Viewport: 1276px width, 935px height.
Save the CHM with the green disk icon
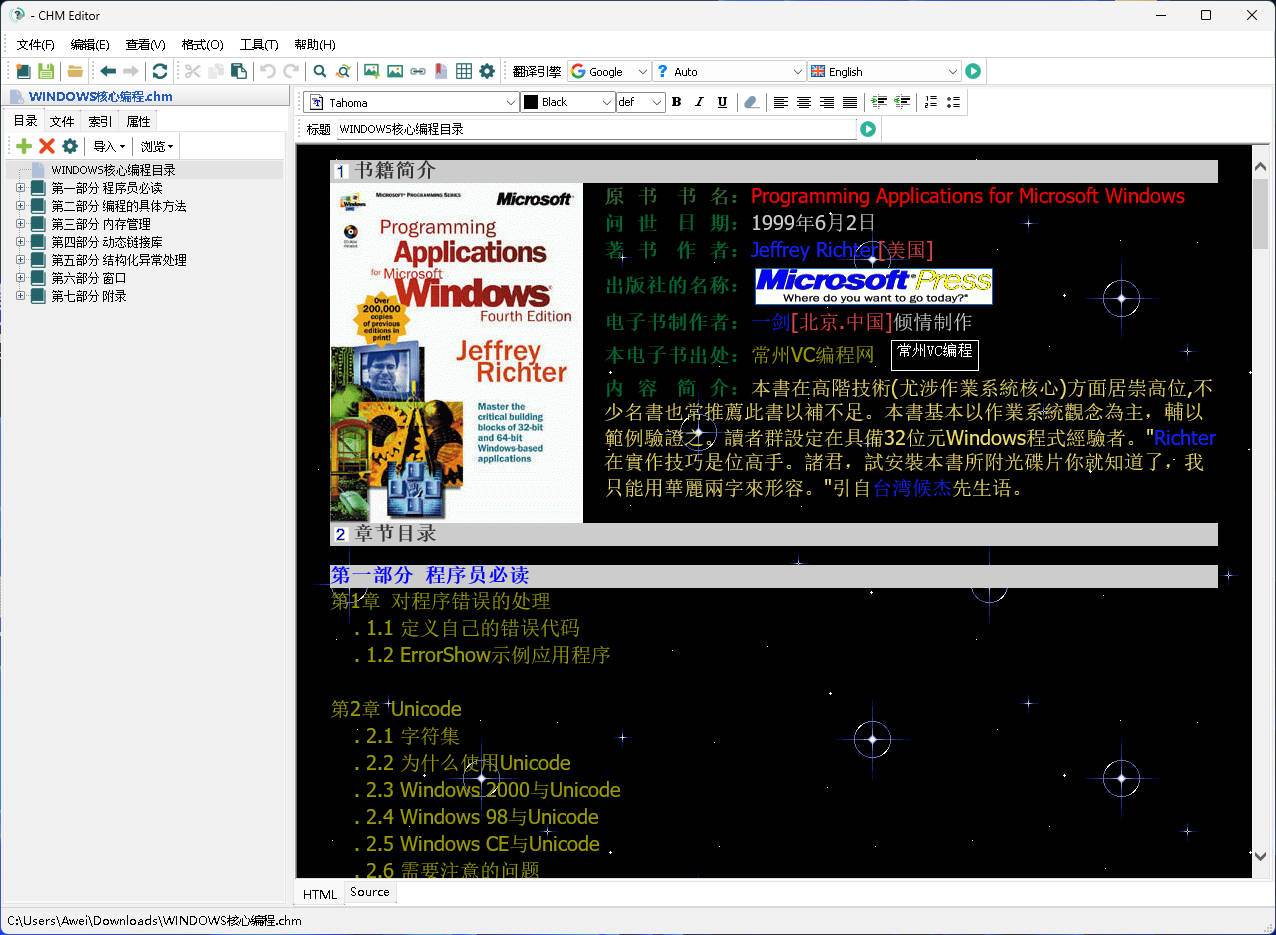pos(46,71)
